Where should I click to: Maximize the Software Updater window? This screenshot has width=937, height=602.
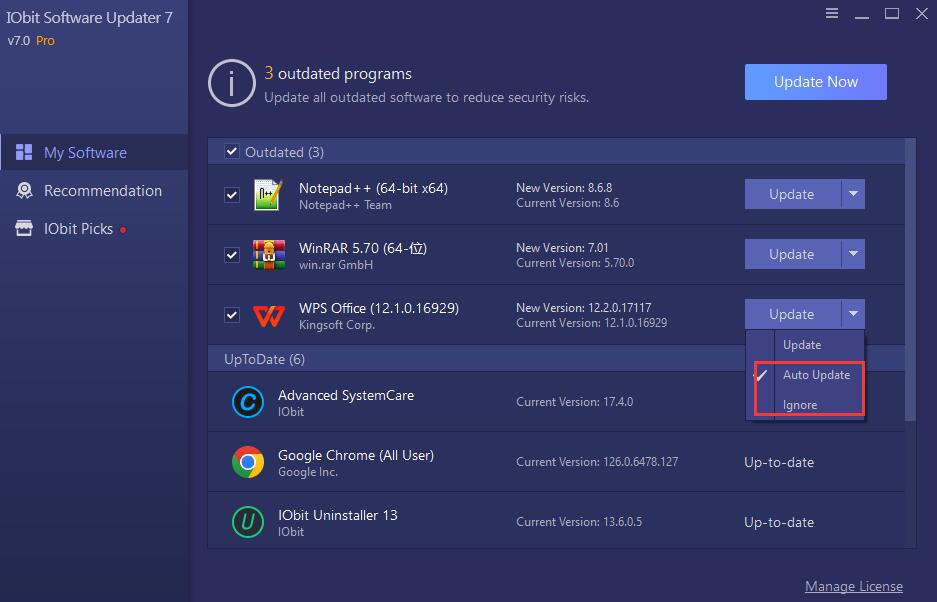click(892, 13)
